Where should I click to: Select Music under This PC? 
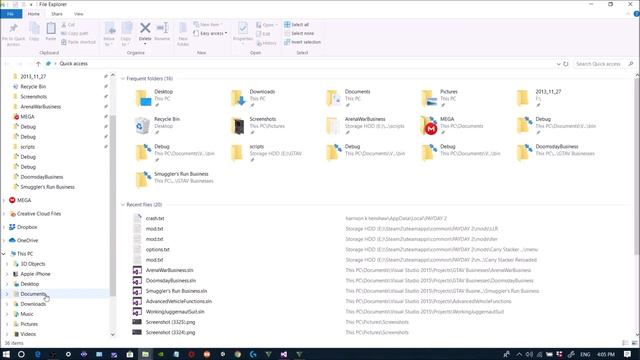tap(27, 314)
